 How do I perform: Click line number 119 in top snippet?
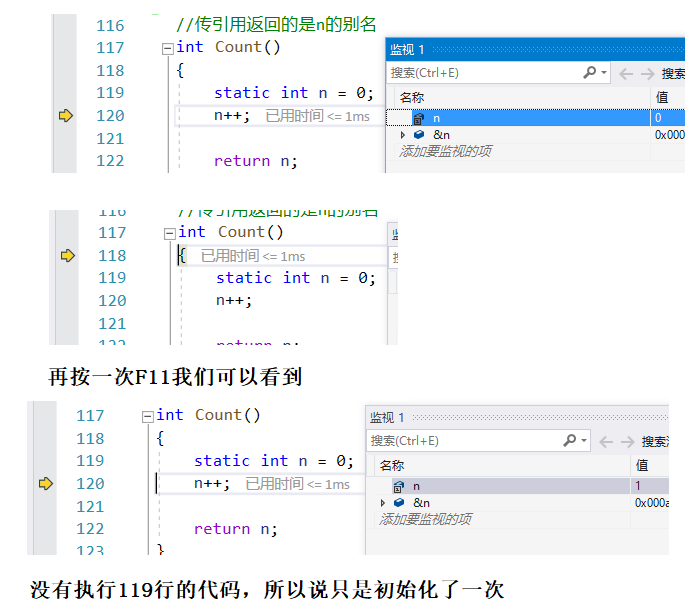pos(110,93)
